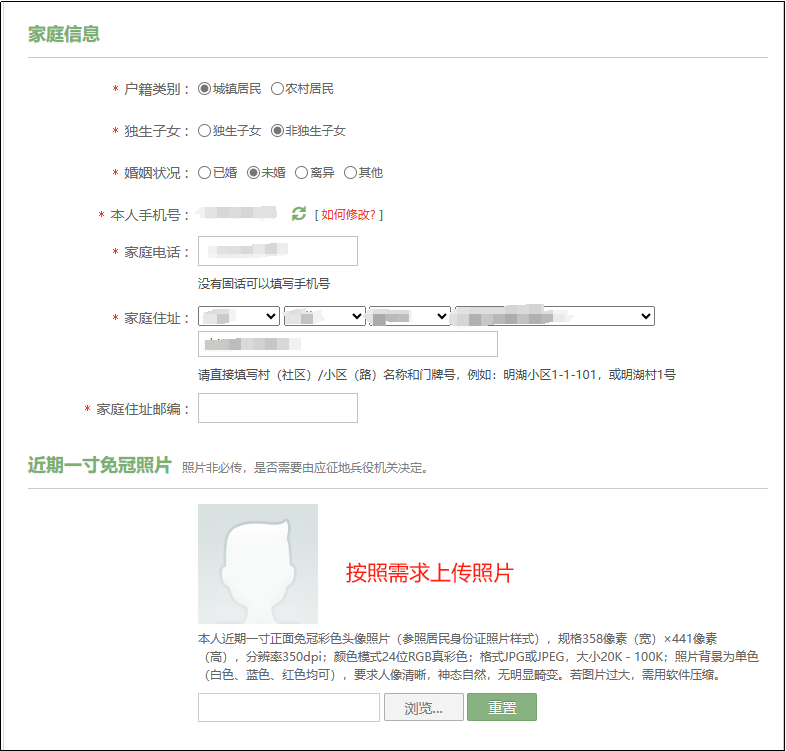The height and width of the screenshot is (751, 786).
Task: Set marital status to 未婚
Action: coord(254,173)
